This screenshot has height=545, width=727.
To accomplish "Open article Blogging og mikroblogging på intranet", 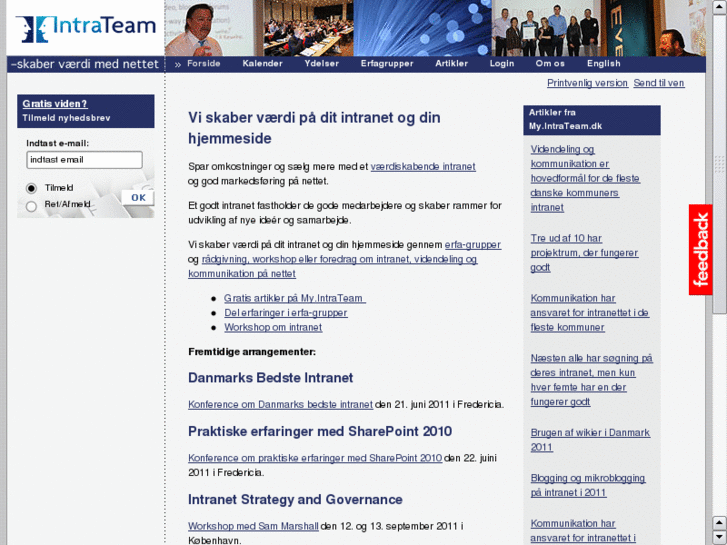I will (588, 485).
